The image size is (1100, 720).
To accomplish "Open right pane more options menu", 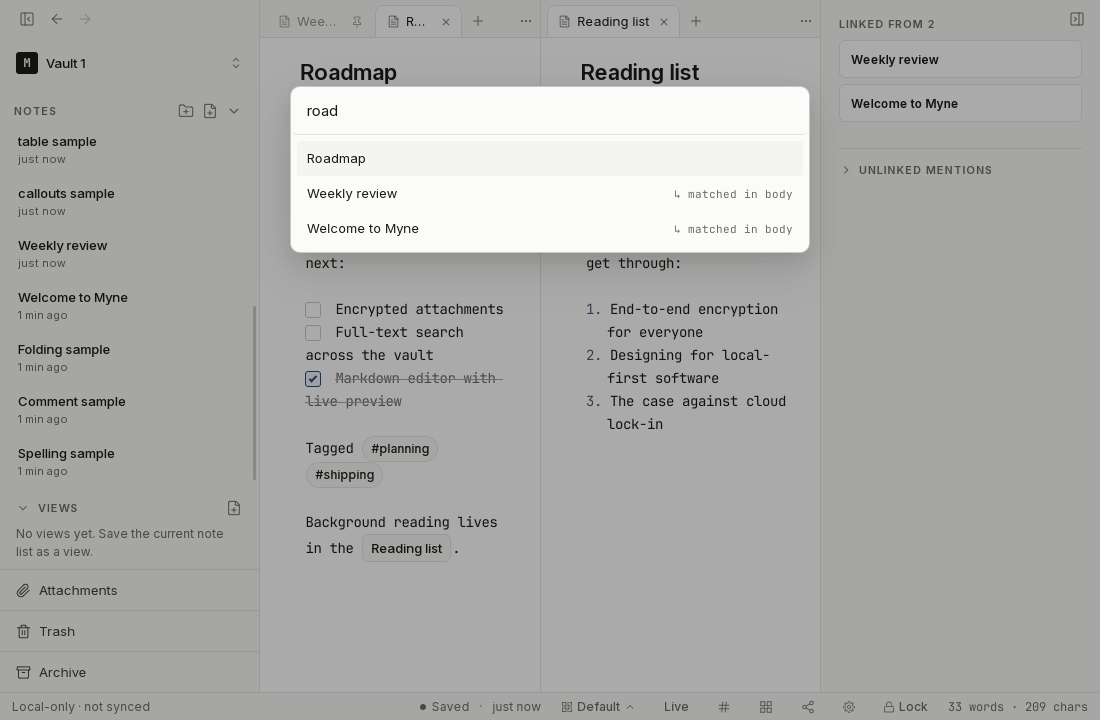I will coord(805,21).
